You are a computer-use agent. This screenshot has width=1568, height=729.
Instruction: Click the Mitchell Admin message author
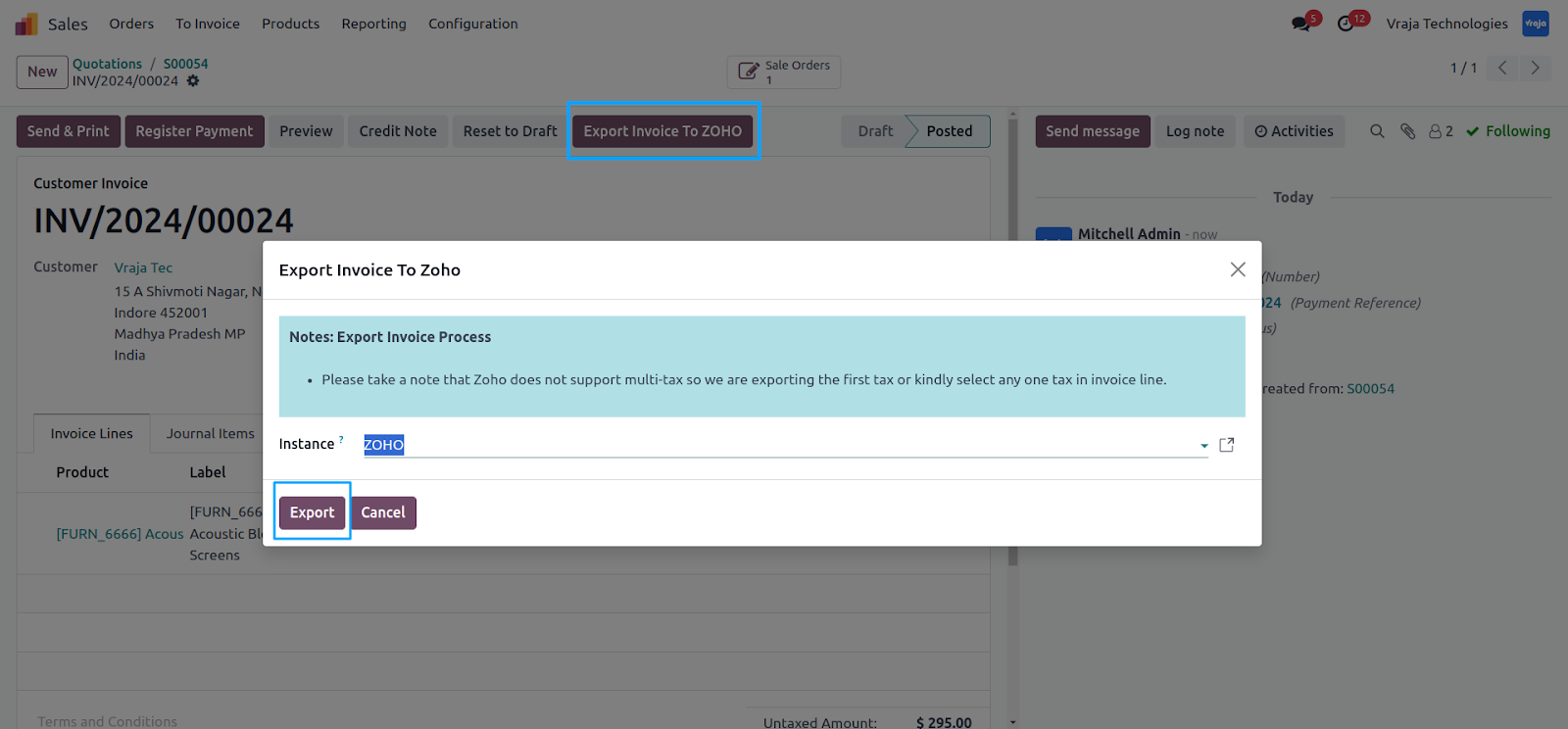click(x=1129, y=234)
